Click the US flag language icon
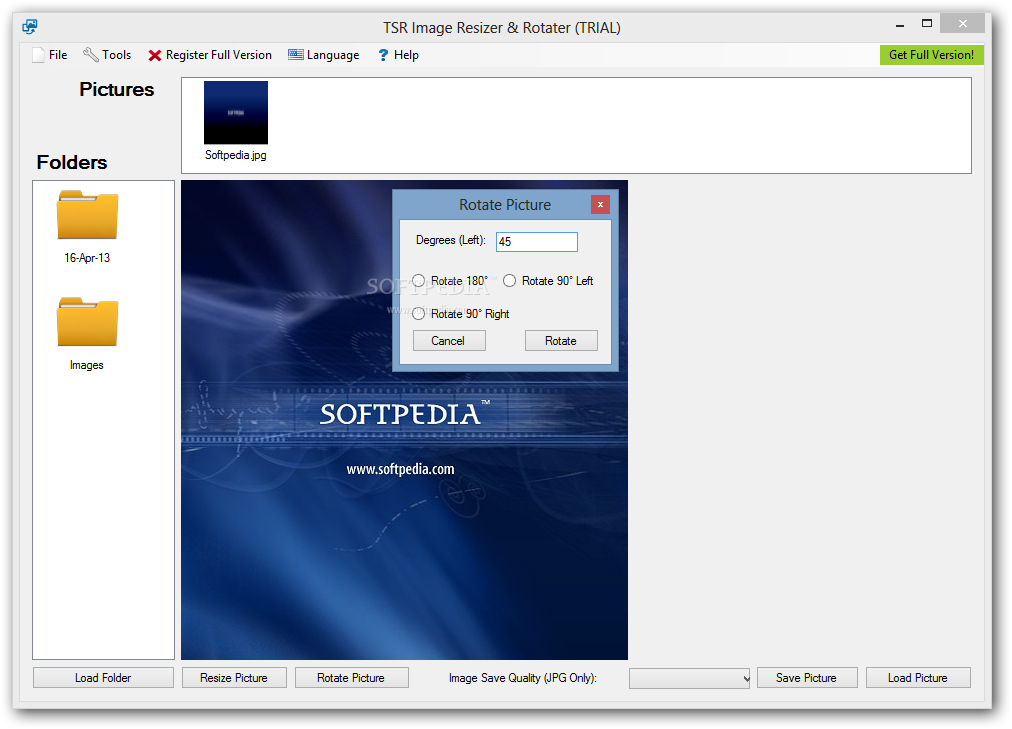Screen dimensions: 1012x729 (x=296, y=55)
